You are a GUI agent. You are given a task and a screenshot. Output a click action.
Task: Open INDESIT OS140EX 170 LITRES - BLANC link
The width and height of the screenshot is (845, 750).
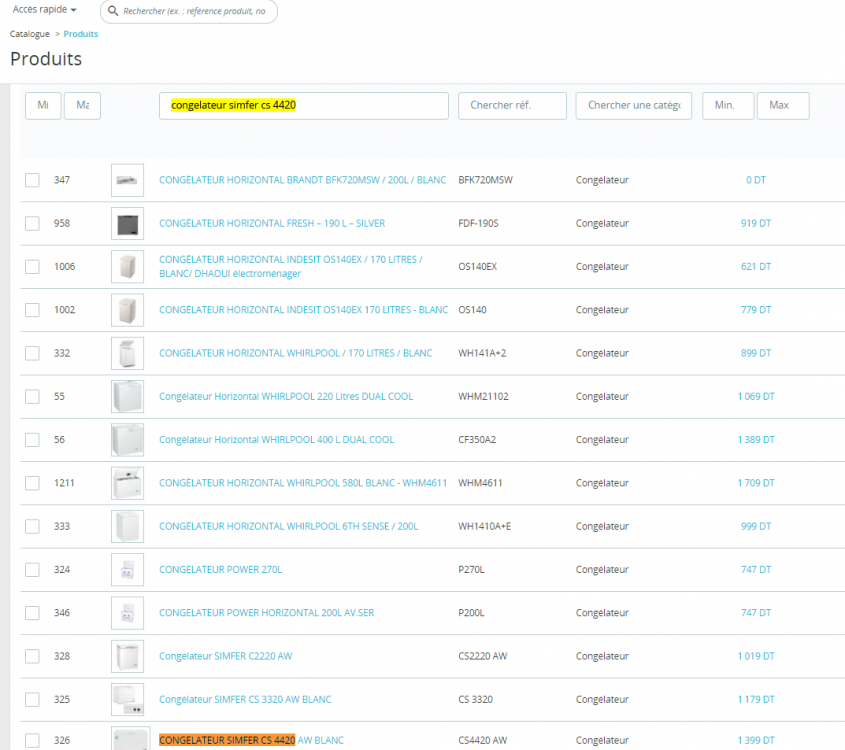tap(303, 310)
